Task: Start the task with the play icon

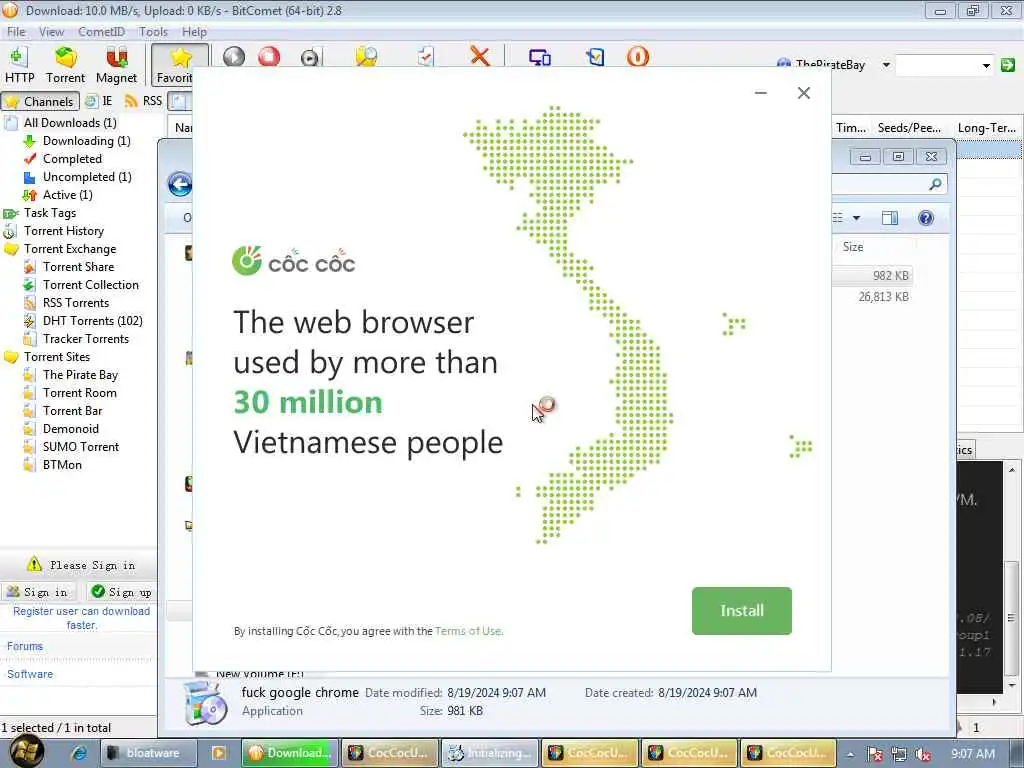Action: [233, 57]
